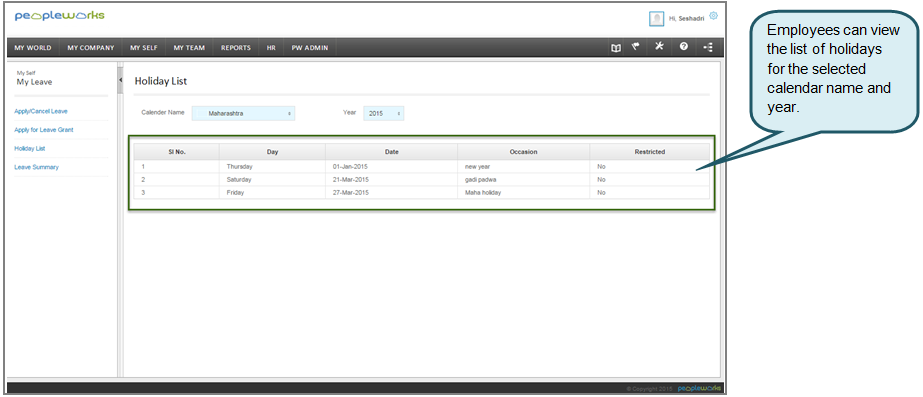Open the user profile avatar

click(x=656, y=19)
